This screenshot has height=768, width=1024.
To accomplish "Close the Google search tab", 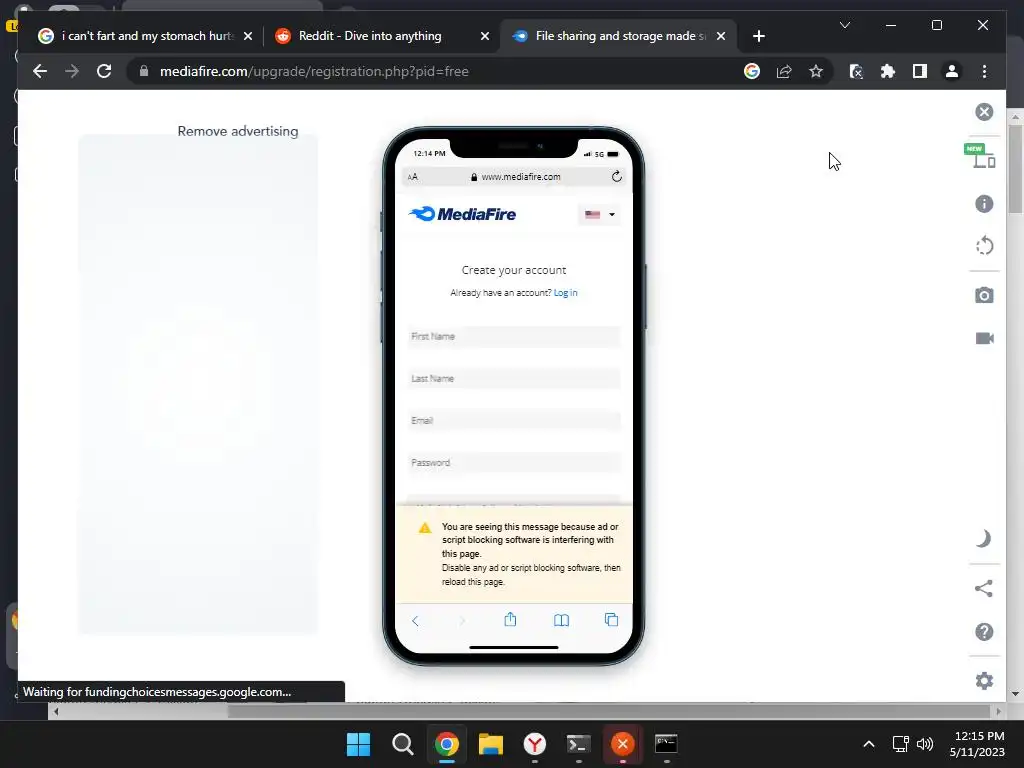I will 248,36.
